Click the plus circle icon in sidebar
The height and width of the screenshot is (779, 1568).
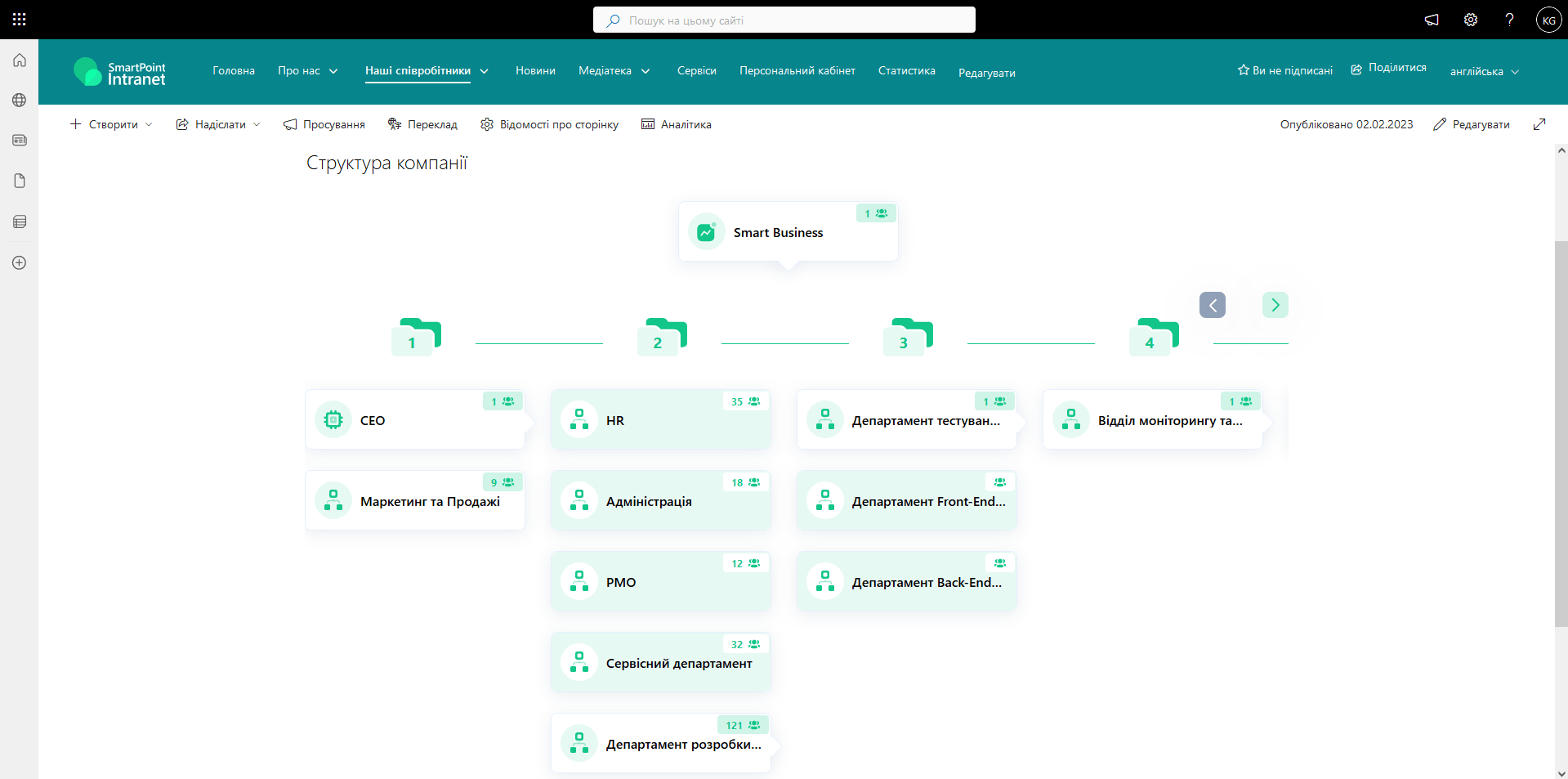[x=20, y=263]
